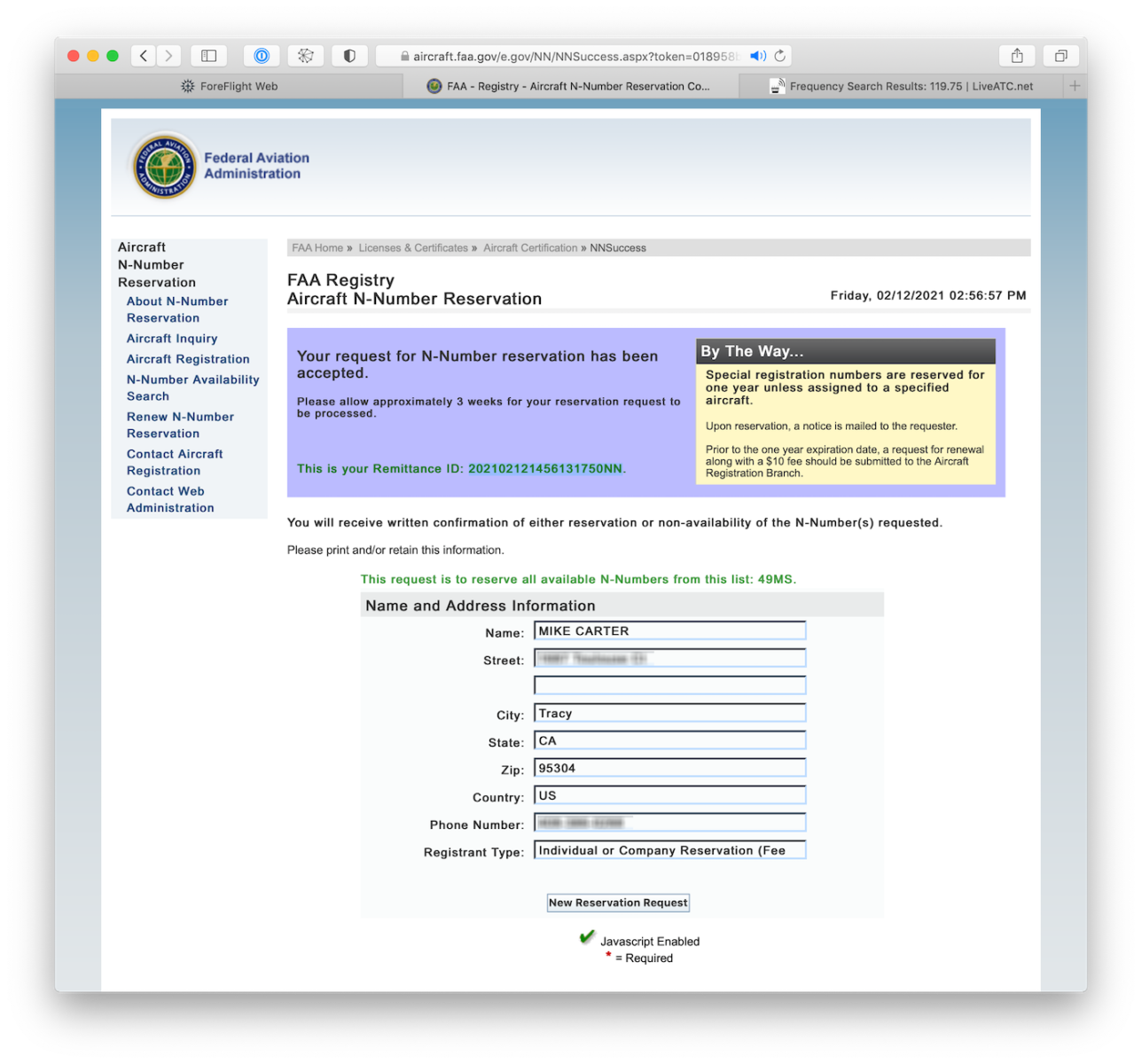
Task: Click the 'Name and Address Information' heading
Action: click(x=481, y=606)
